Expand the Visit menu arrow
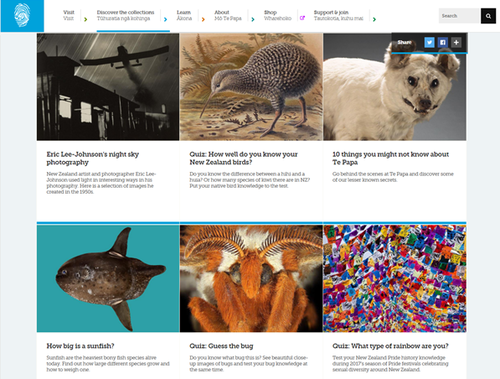 [x=86, y=19]
